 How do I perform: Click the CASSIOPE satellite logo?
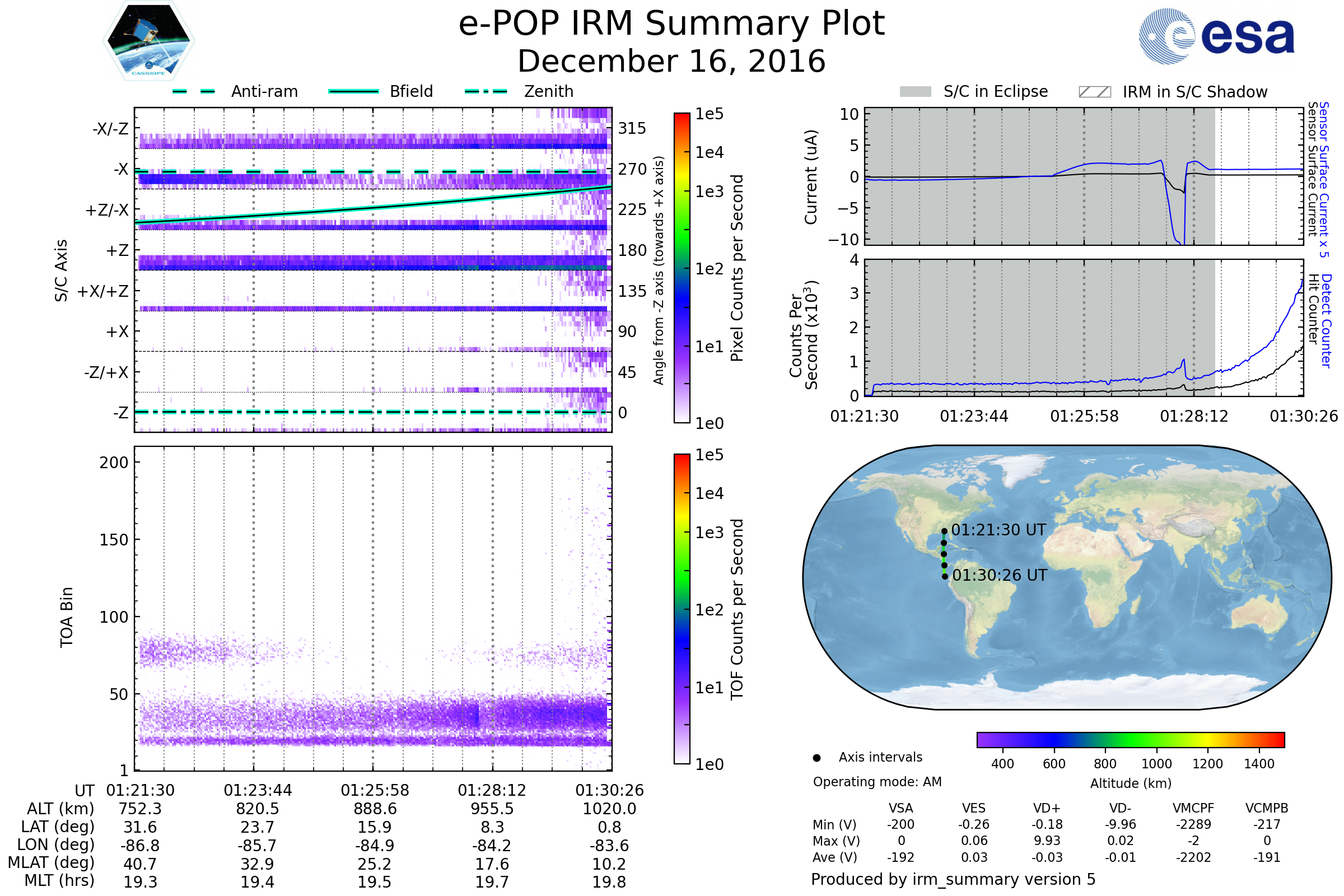(x=148, y=41)
